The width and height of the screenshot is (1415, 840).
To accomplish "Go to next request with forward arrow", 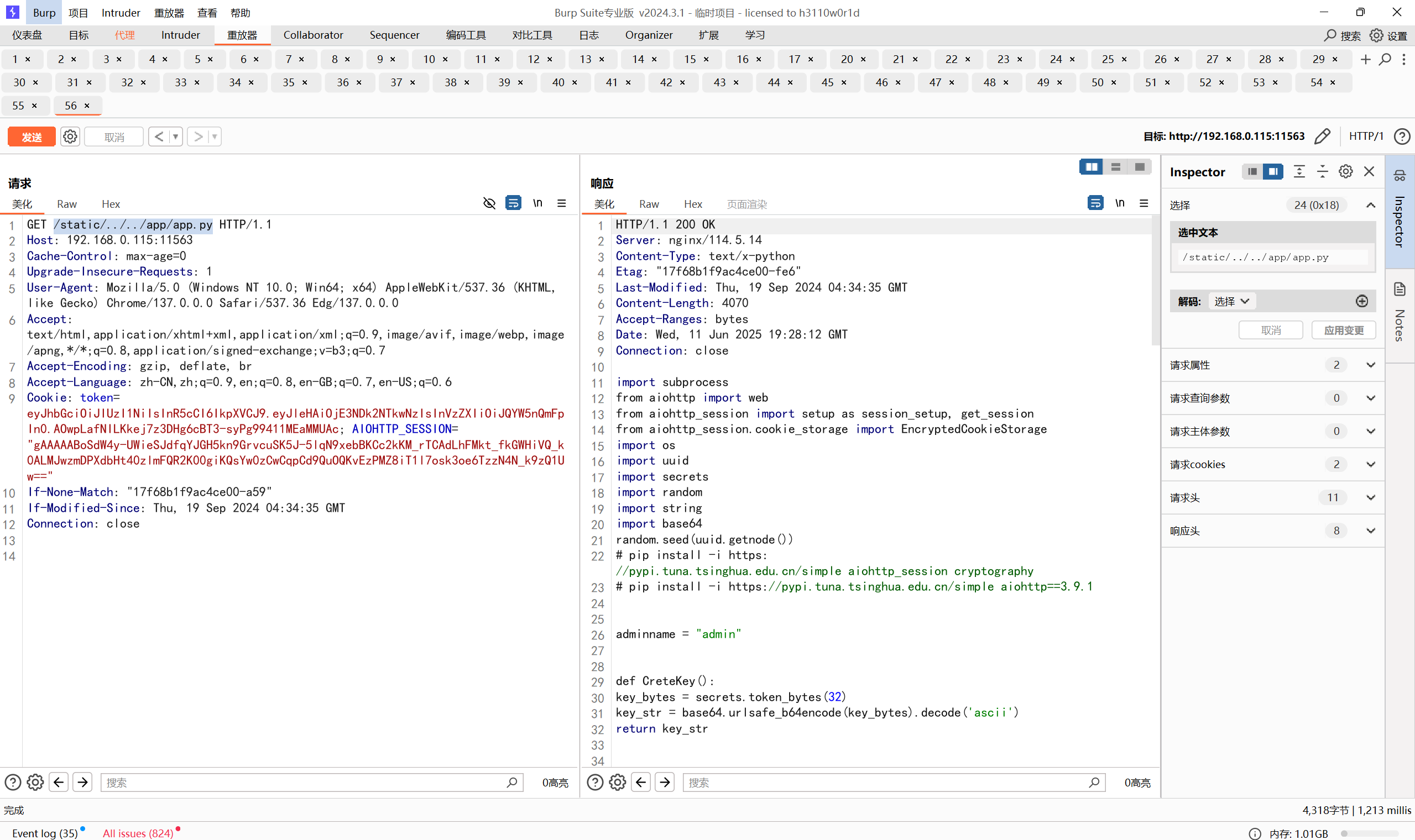I will (198, 136).
